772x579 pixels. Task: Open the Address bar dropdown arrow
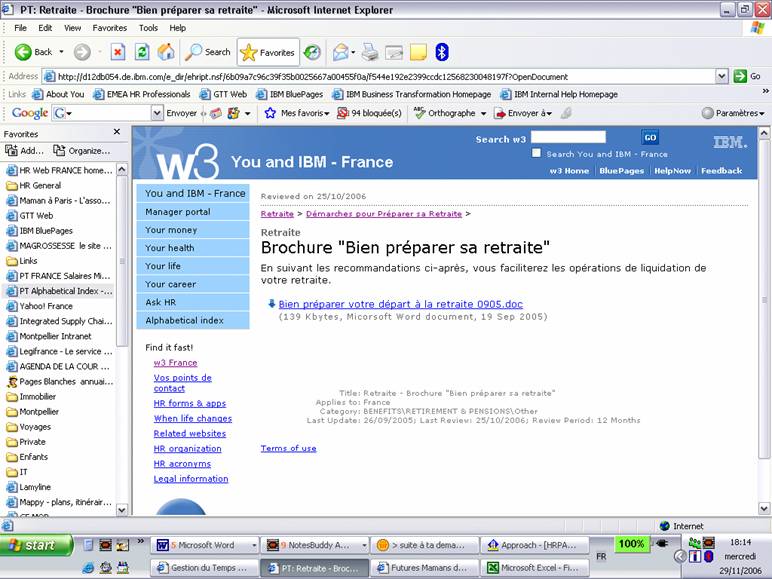721,76
